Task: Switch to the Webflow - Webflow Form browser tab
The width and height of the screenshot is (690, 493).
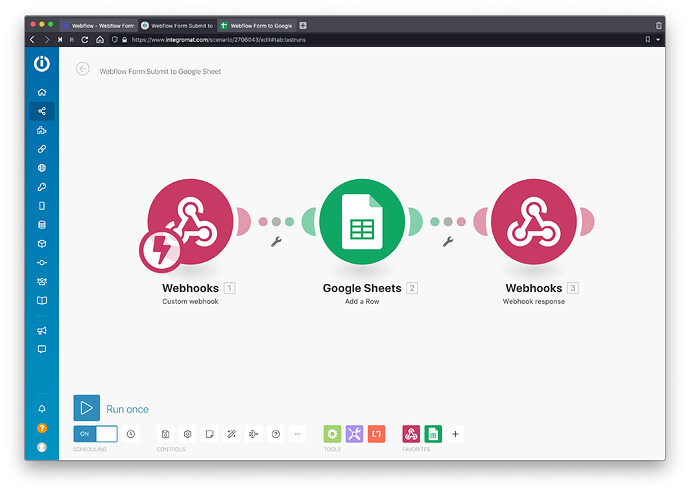Action: pyautogui.click(x=98, y=26)
